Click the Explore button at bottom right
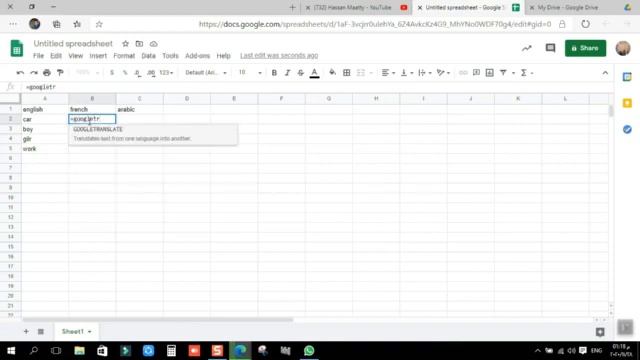The image size is (640, 360). (x=600, y=332)
